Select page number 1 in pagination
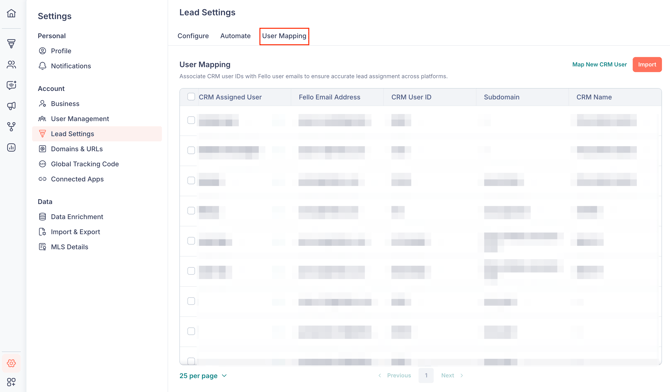 point(426,375)
